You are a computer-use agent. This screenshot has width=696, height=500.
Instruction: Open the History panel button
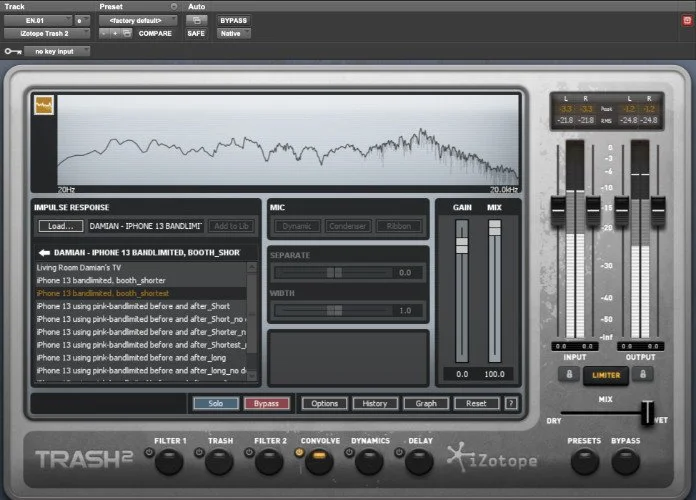click(375, 403)
